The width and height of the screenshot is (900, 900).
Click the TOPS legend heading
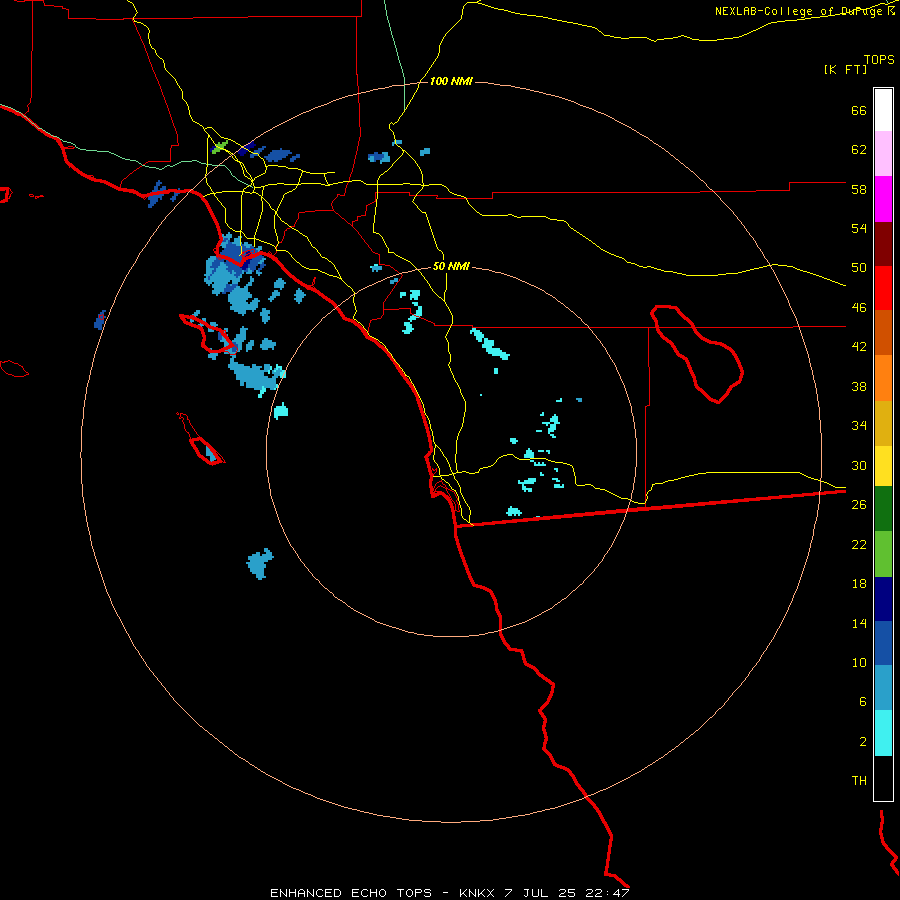point(879,59)
